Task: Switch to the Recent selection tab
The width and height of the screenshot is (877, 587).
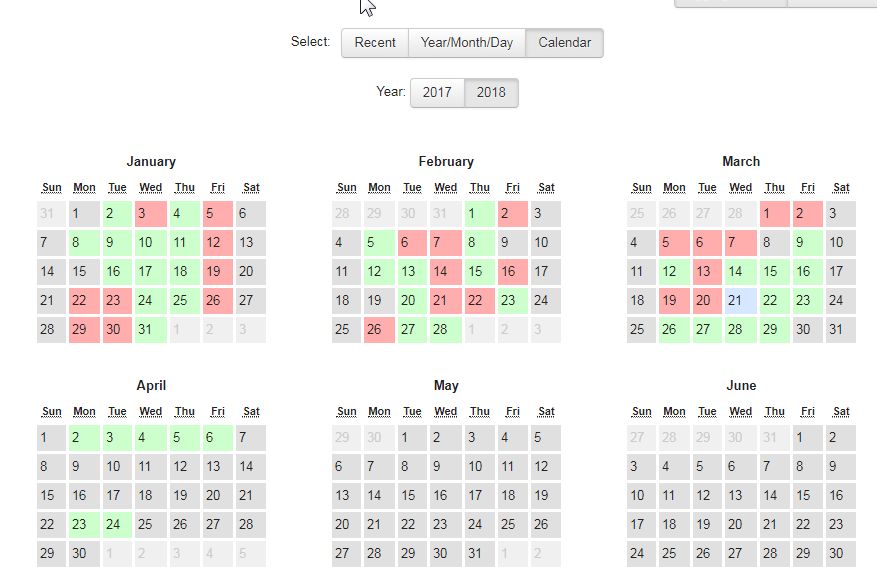Action: (x=375, y=42)
